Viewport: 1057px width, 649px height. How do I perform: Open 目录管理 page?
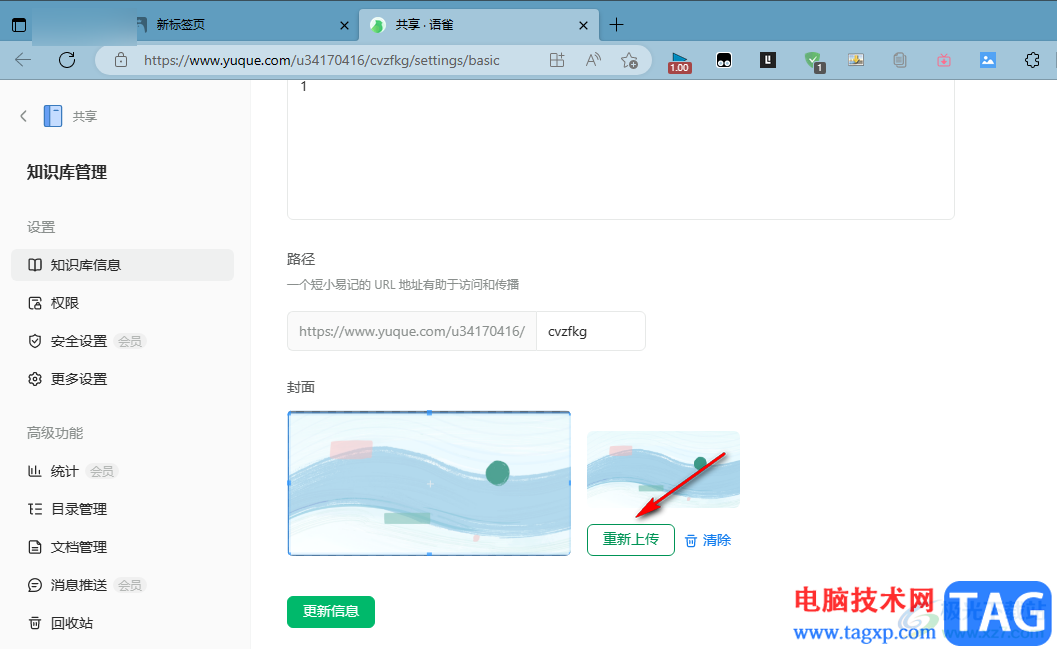coord(123,509)
